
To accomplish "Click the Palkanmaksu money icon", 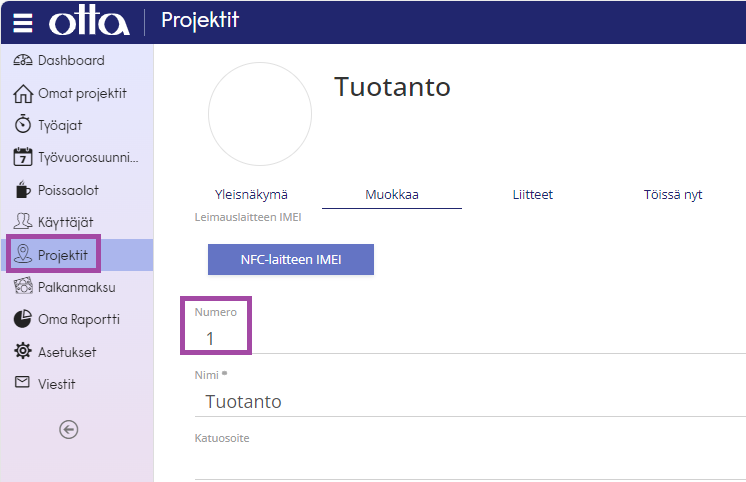I will tap(23, 286).
